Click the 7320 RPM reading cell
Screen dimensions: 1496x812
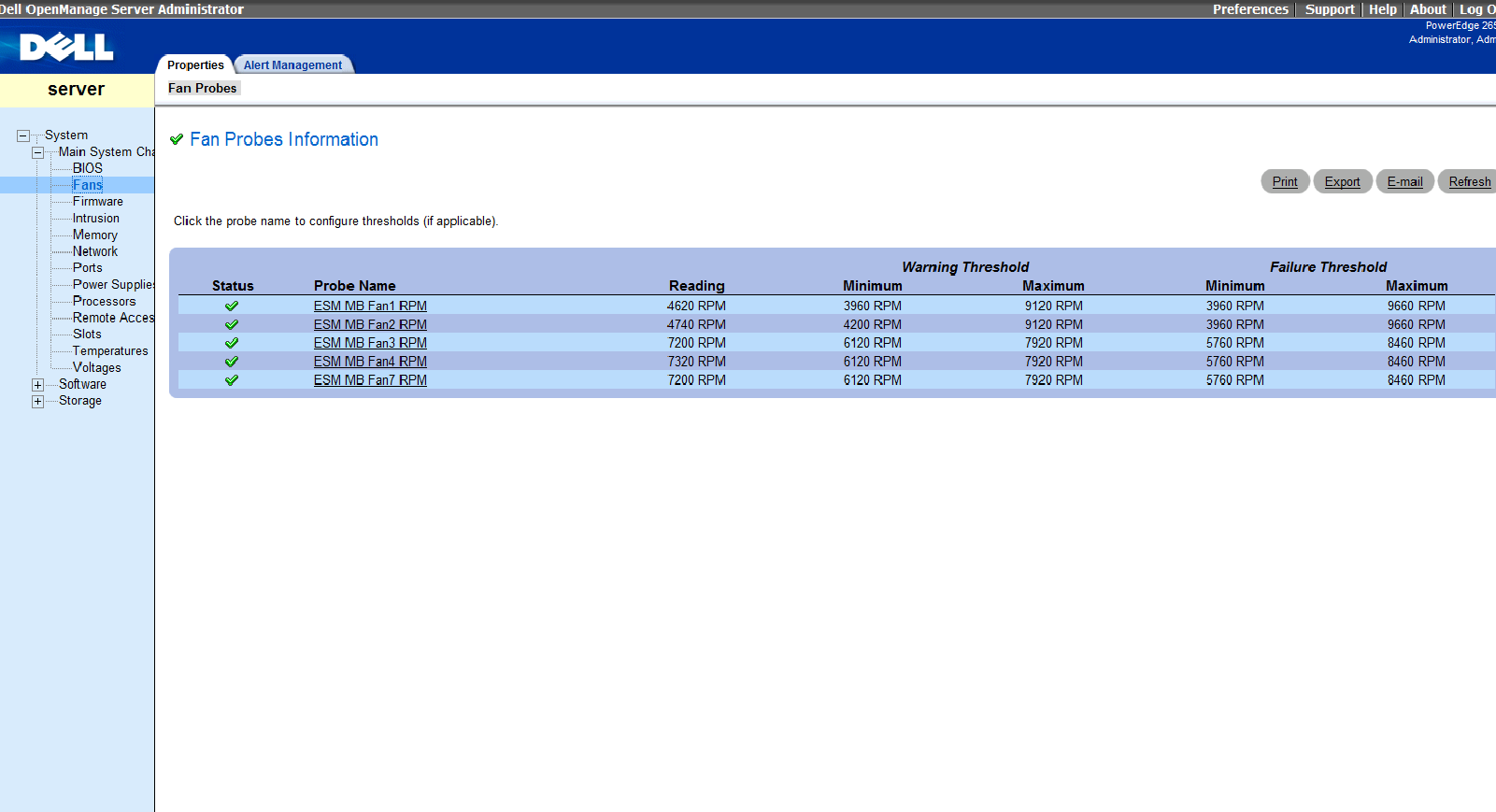pyautogui.click(x=696, y=362)
